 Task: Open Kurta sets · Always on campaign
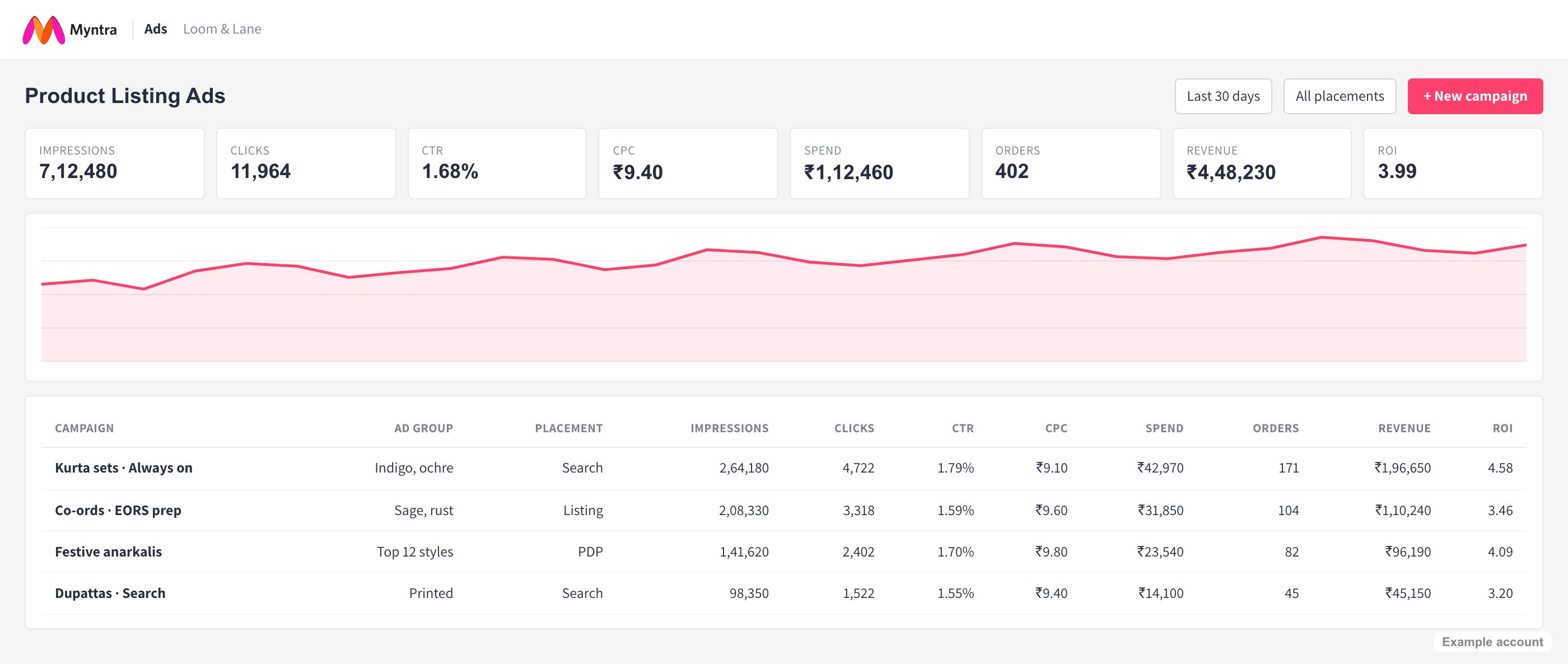[x=124, y=467]
